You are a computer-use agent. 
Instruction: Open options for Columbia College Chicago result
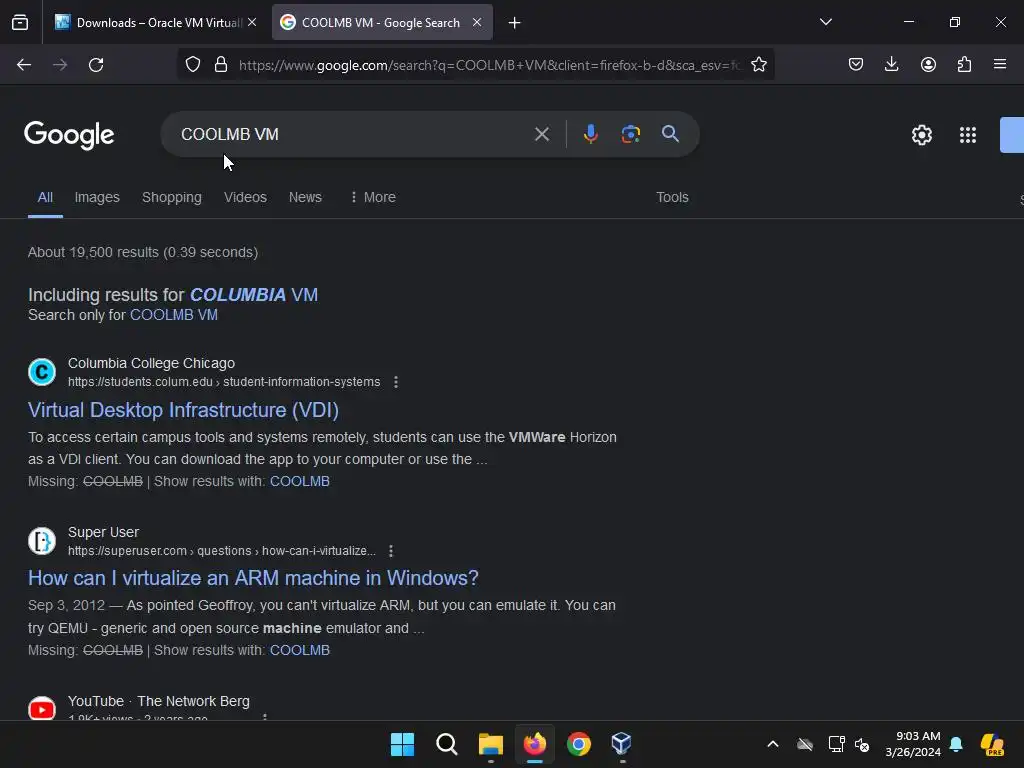tap(396, 382)
